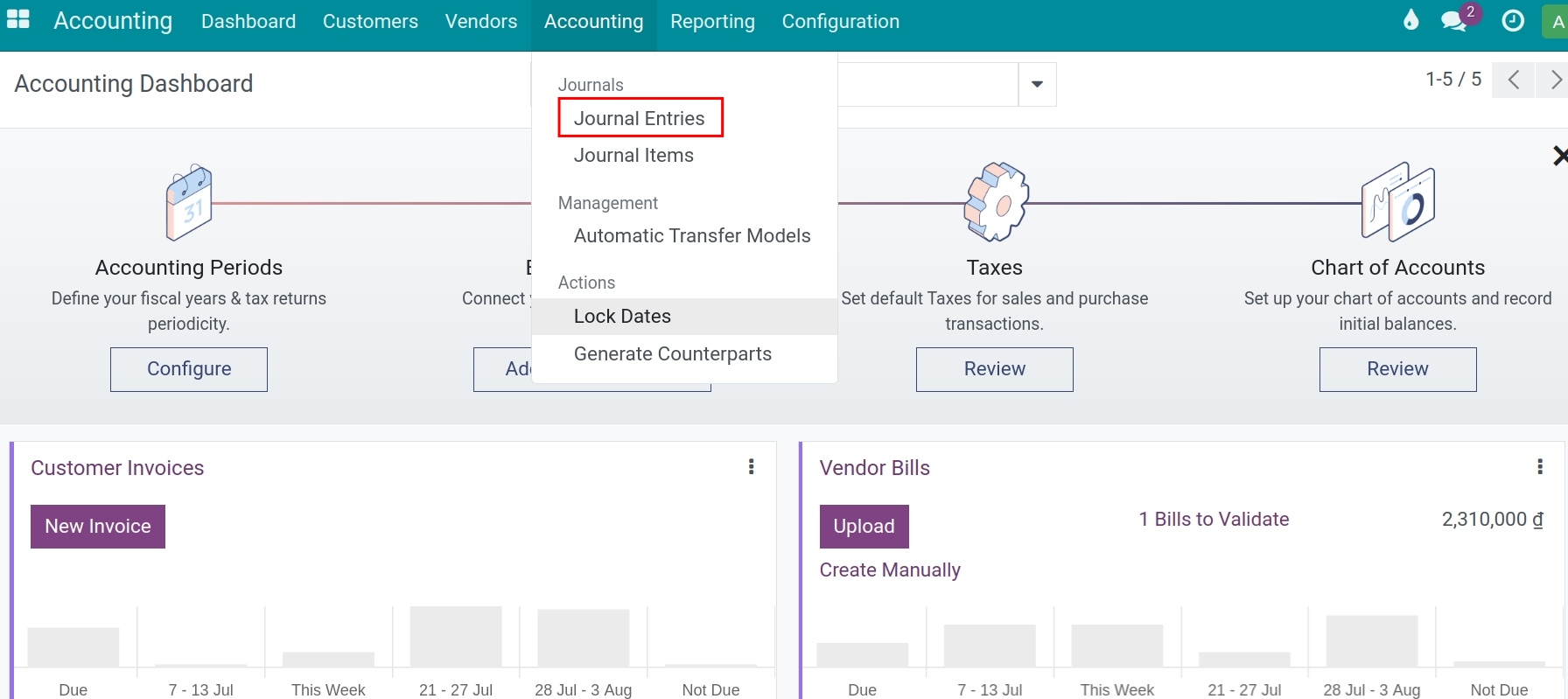Click the Create Manually link

[x=890, y=570]
